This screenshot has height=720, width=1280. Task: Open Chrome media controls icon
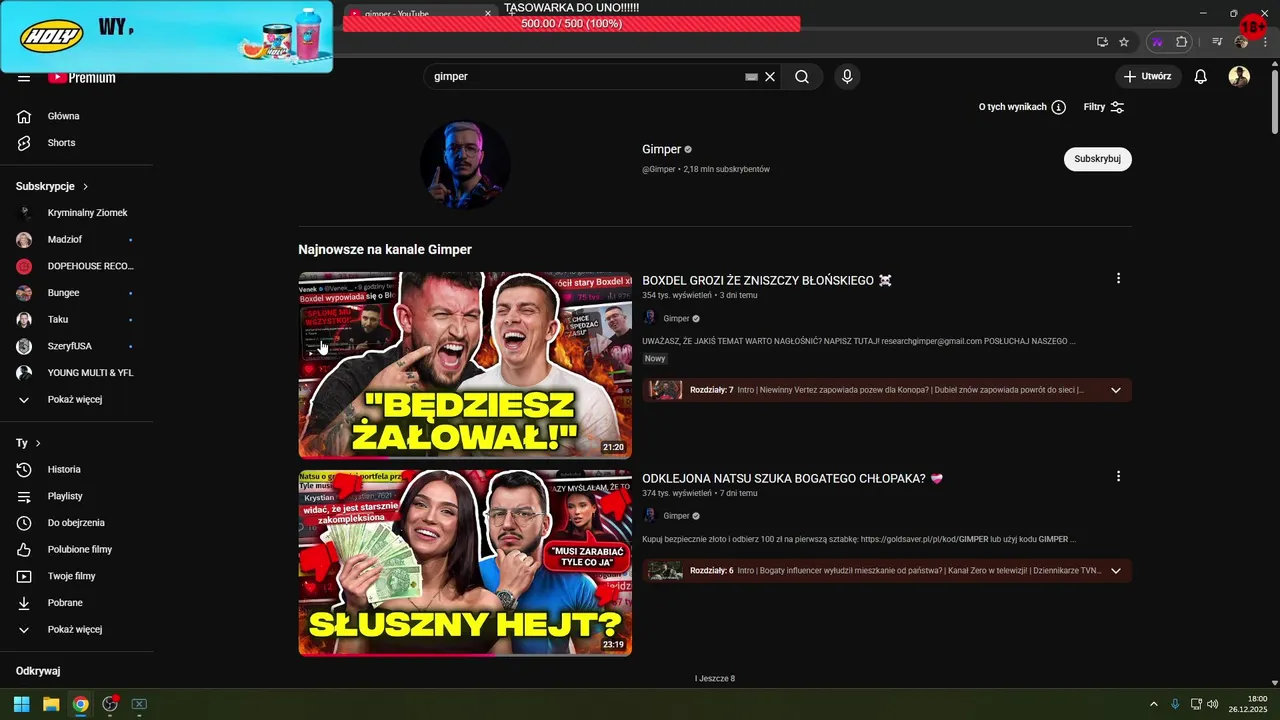click(x=1217, y=42)
